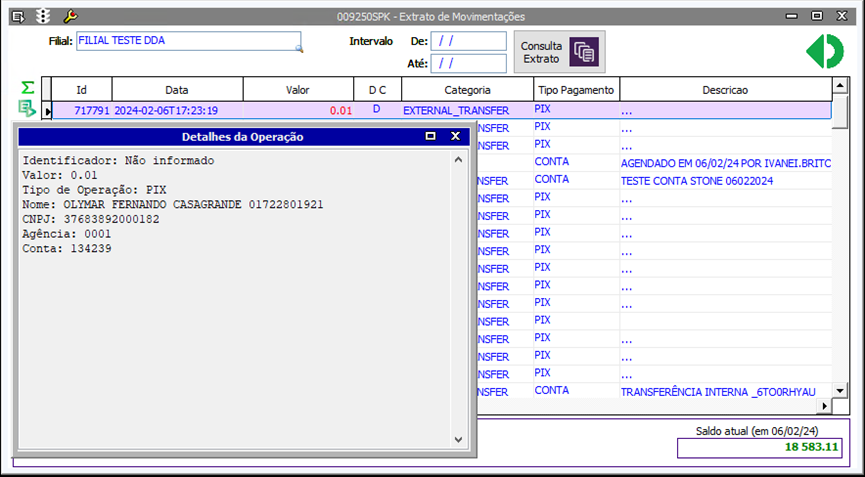Minimize the Extrato de Movimentações window
Screen dimensions: 865x477
tap(792, 17)
